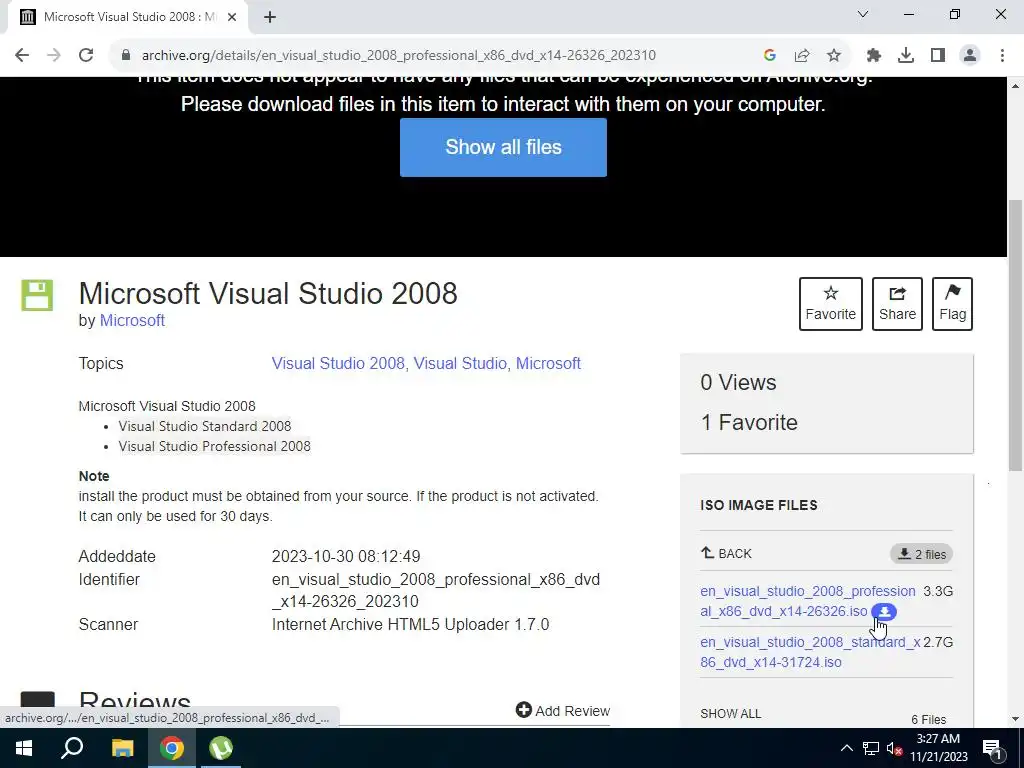The image size is (1024, 768).
Task: Click the Internet Archive HTML5 Uploader 1.7.0 text
Action: (x=410, y=624)
